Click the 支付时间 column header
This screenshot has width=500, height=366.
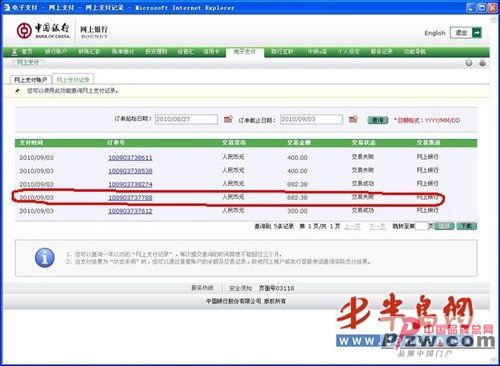[x=31, y=143]
